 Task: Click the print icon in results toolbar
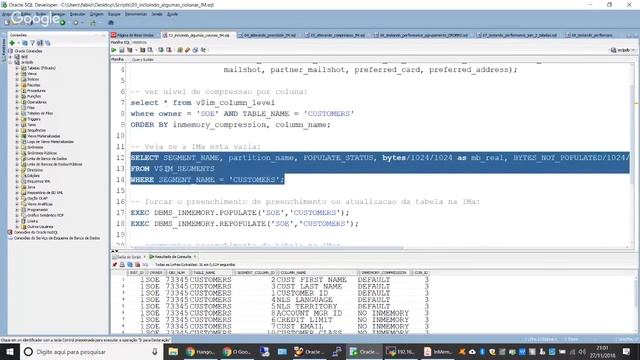click(x=122, y=264)
